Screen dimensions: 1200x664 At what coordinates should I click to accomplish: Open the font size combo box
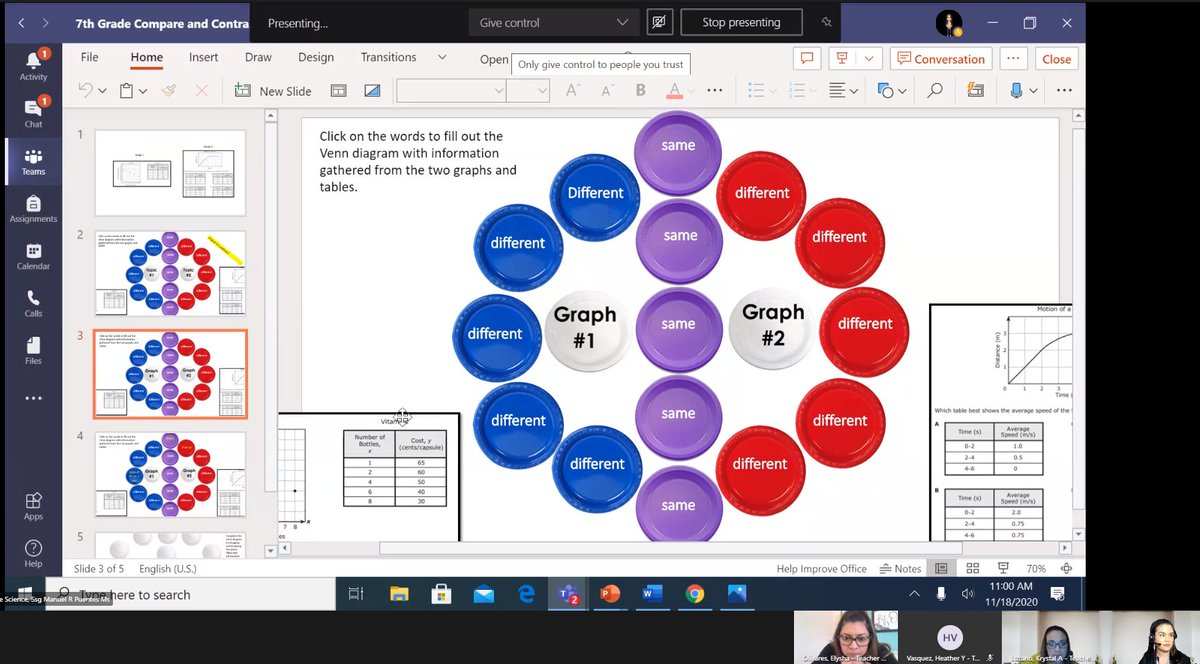pyautogui.click(x=528, y=91)
